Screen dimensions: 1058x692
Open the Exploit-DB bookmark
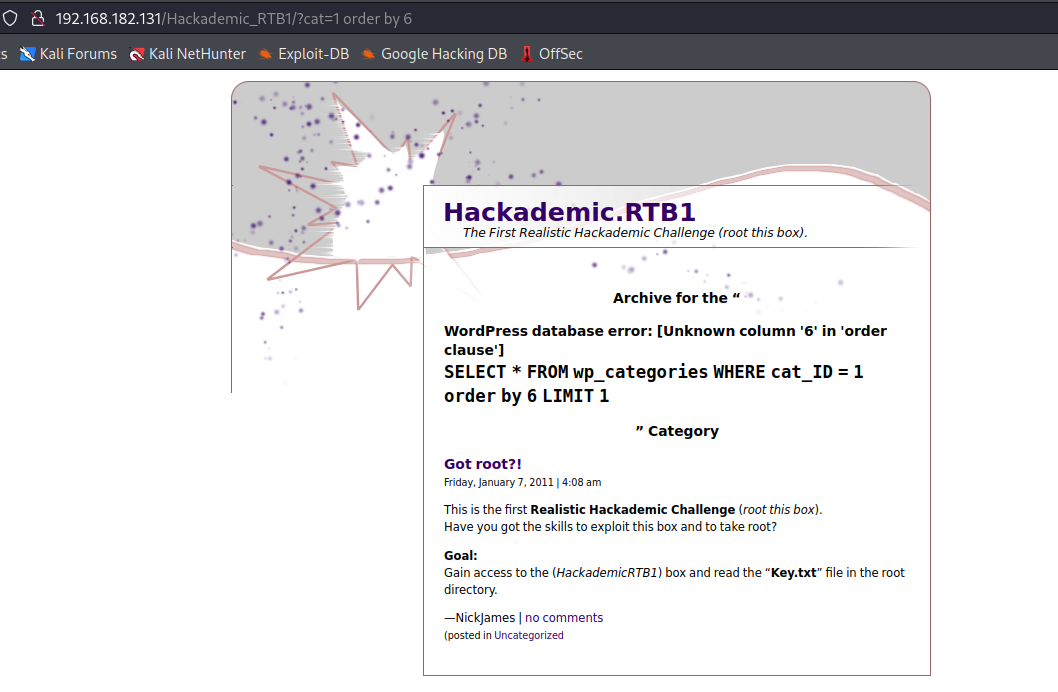304,54
